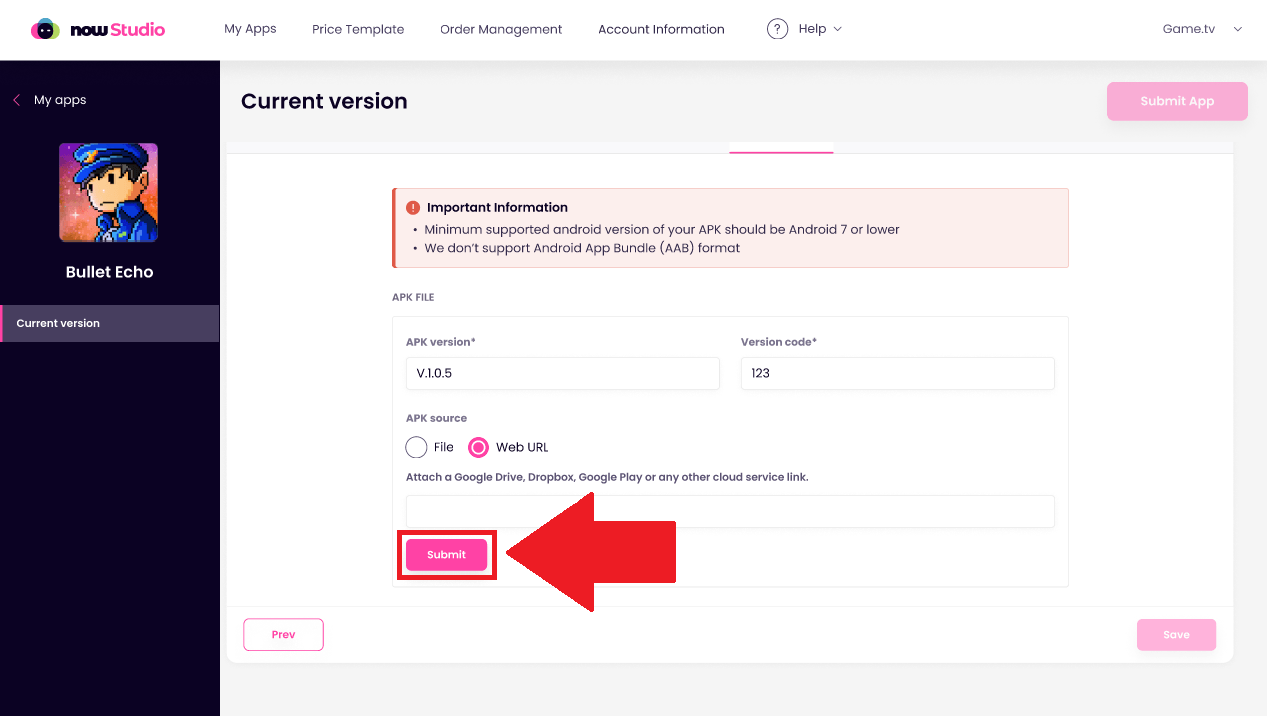Click the APK version input field
The width and height of the screenshot is (1267, 716).
pyautogui.click(x=562, y=373)
